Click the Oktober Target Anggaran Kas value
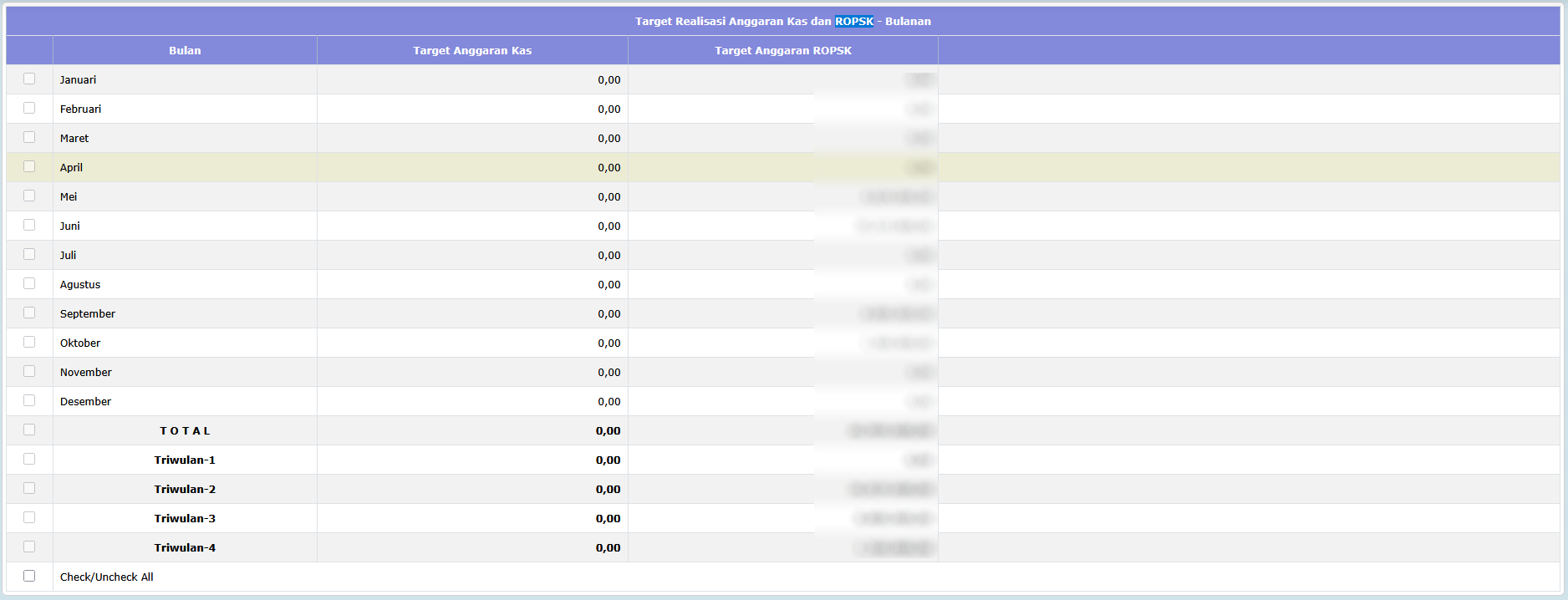 pos(608,343)
